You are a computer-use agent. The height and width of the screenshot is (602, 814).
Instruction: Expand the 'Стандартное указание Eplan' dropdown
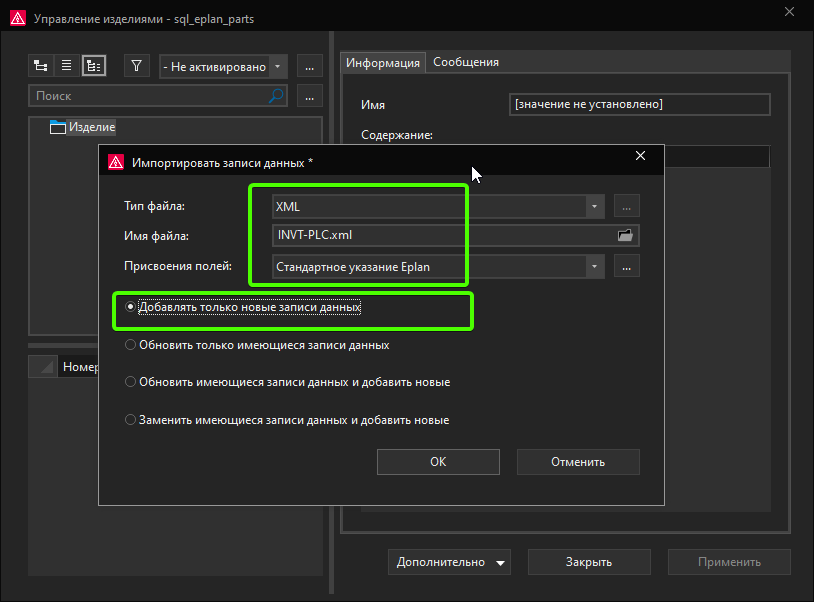tap(594, 266)
